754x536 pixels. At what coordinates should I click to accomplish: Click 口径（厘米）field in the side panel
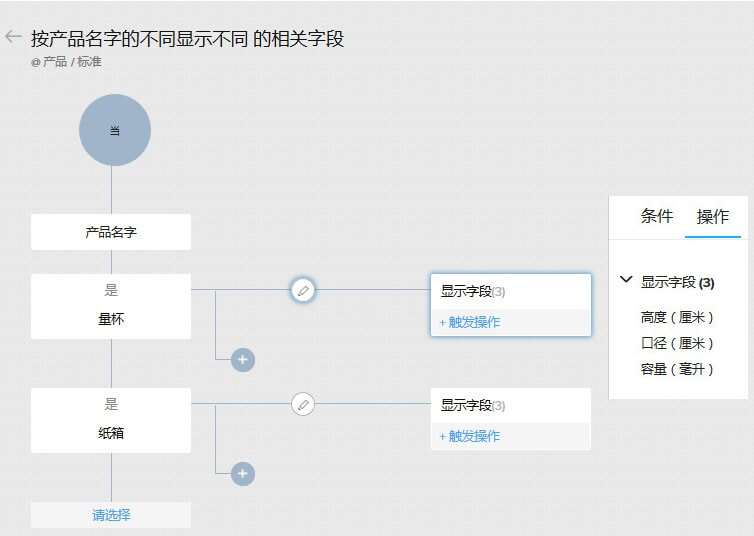click(x=678, y=343)
